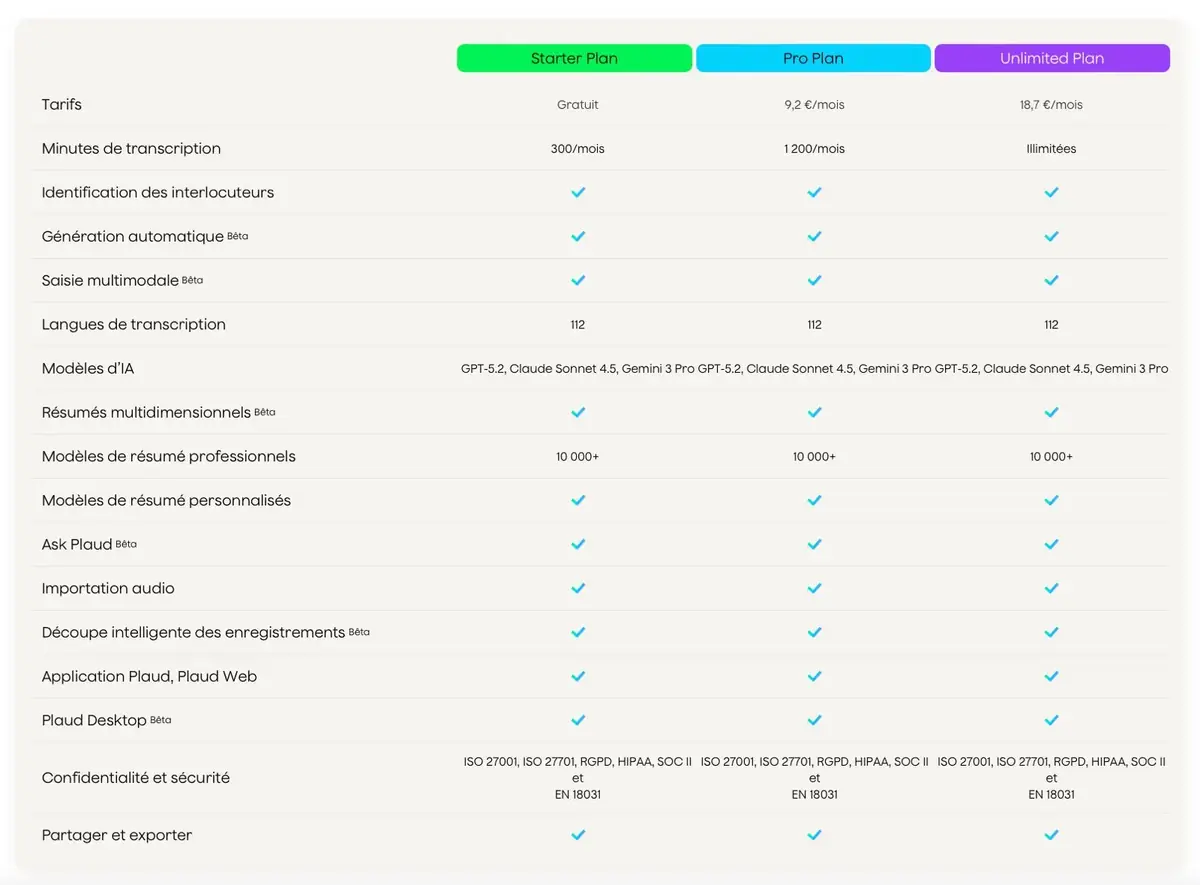Click the Pro Plan checkmark for Modèles de résumé personnalisés

814,500
